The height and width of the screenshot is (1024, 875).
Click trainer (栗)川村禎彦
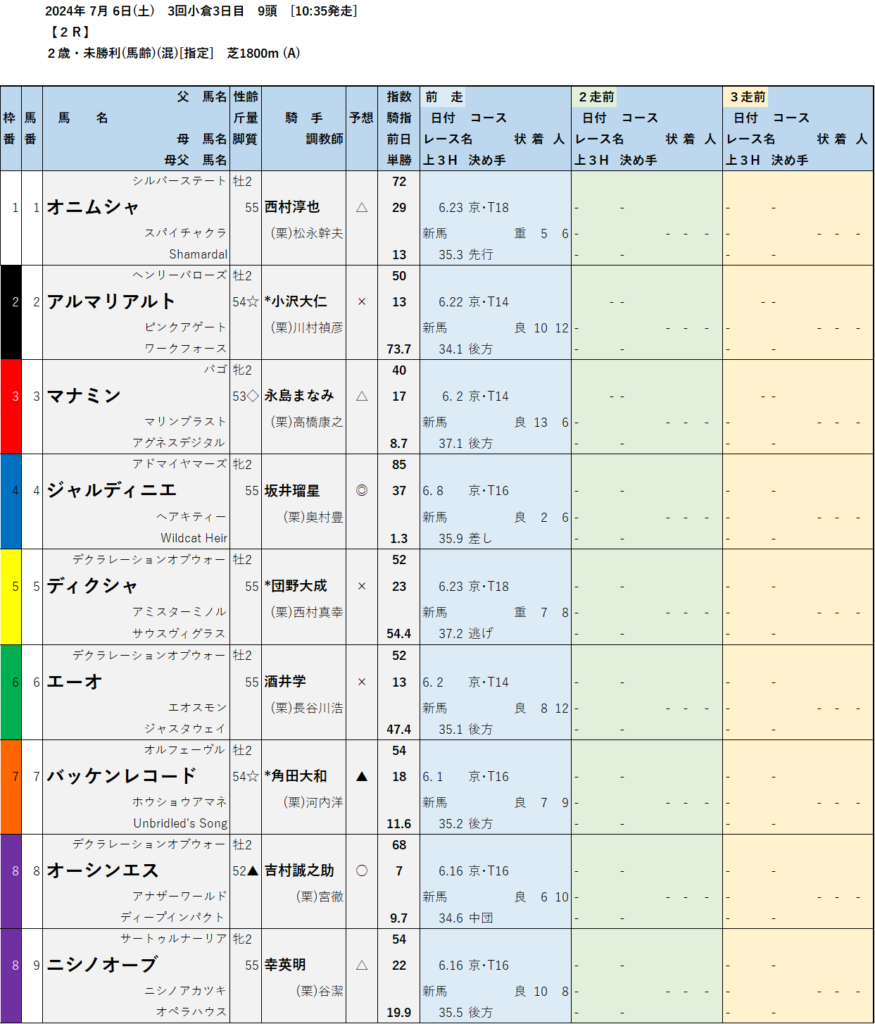[x=307, y=327]
